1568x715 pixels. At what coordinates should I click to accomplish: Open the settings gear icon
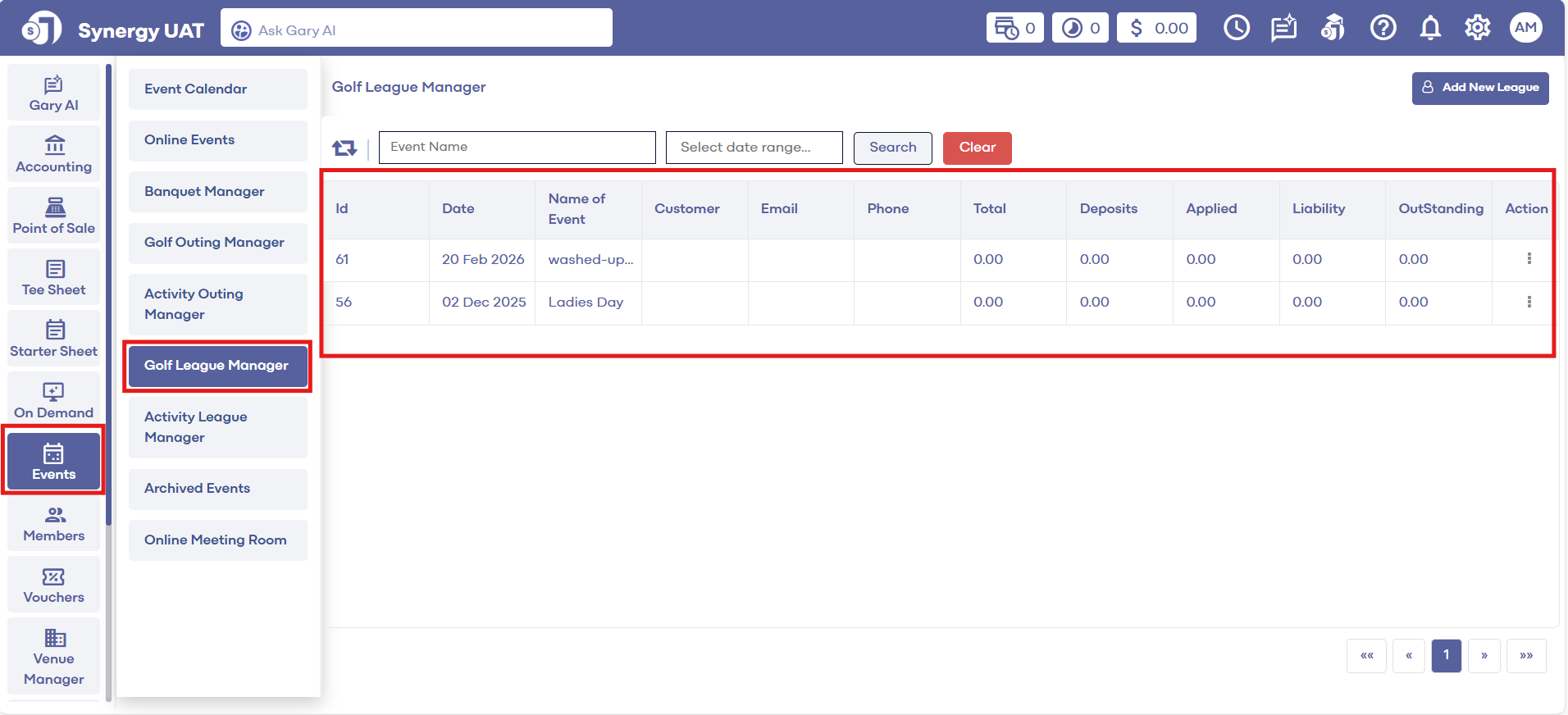(x=1477, y=28)
